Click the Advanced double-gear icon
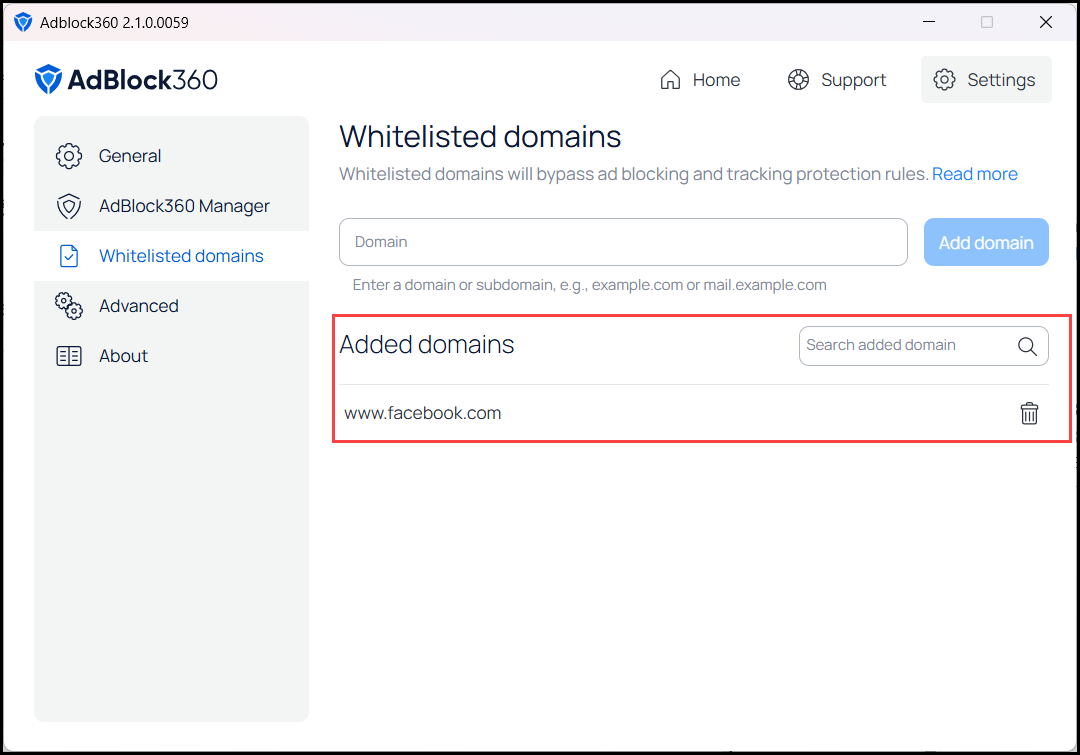 (69, 306)
